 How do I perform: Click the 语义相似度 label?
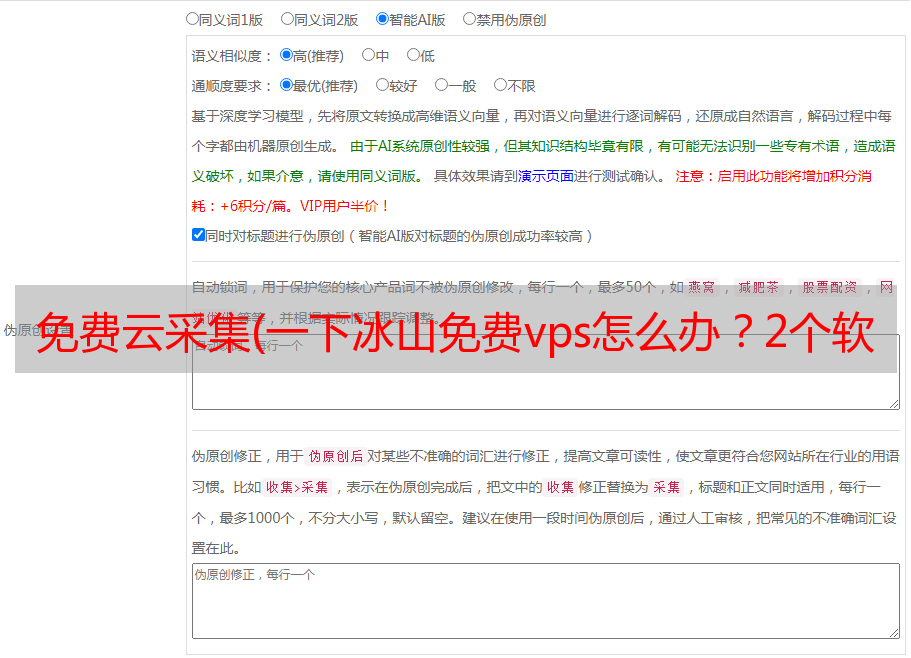pyautogui.click(x=227, y=56)
